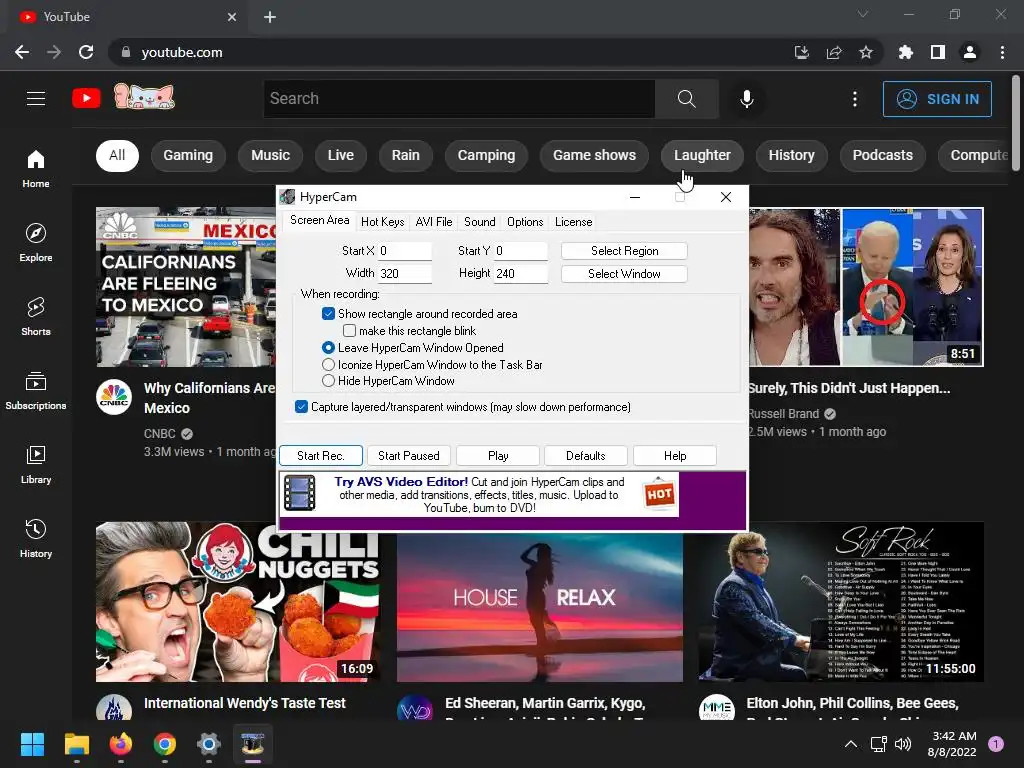Select Music filter chip
Image resolution: width=1024 pixels, height=768 pixels.
point(270,155)
